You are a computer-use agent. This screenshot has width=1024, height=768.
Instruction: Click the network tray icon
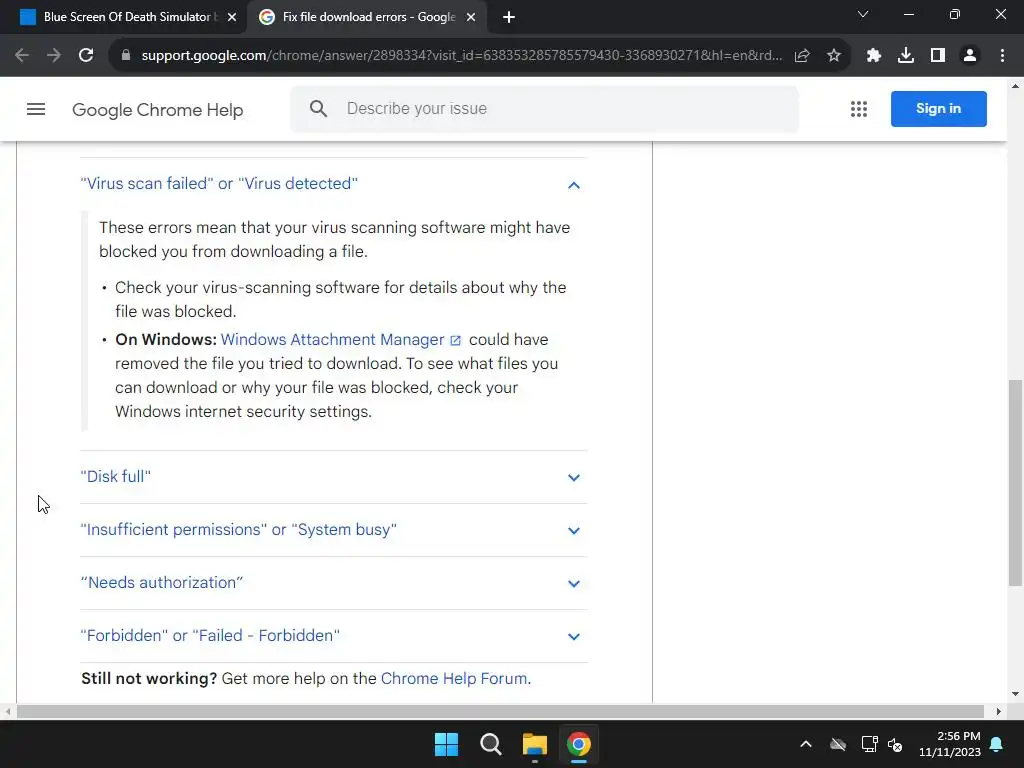coord(869,744)
